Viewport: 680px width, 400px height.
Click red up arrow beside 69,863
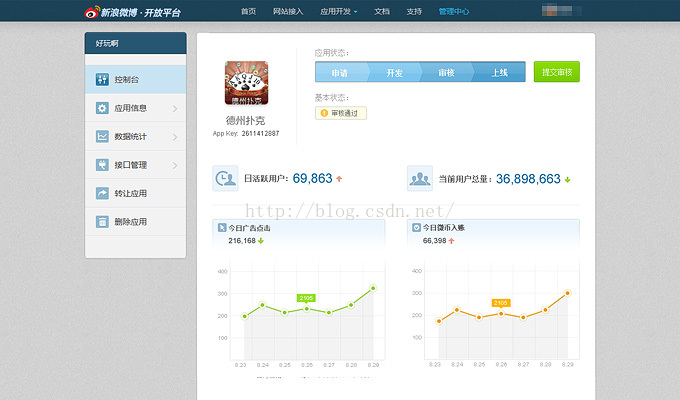click(x=339, y=179)
